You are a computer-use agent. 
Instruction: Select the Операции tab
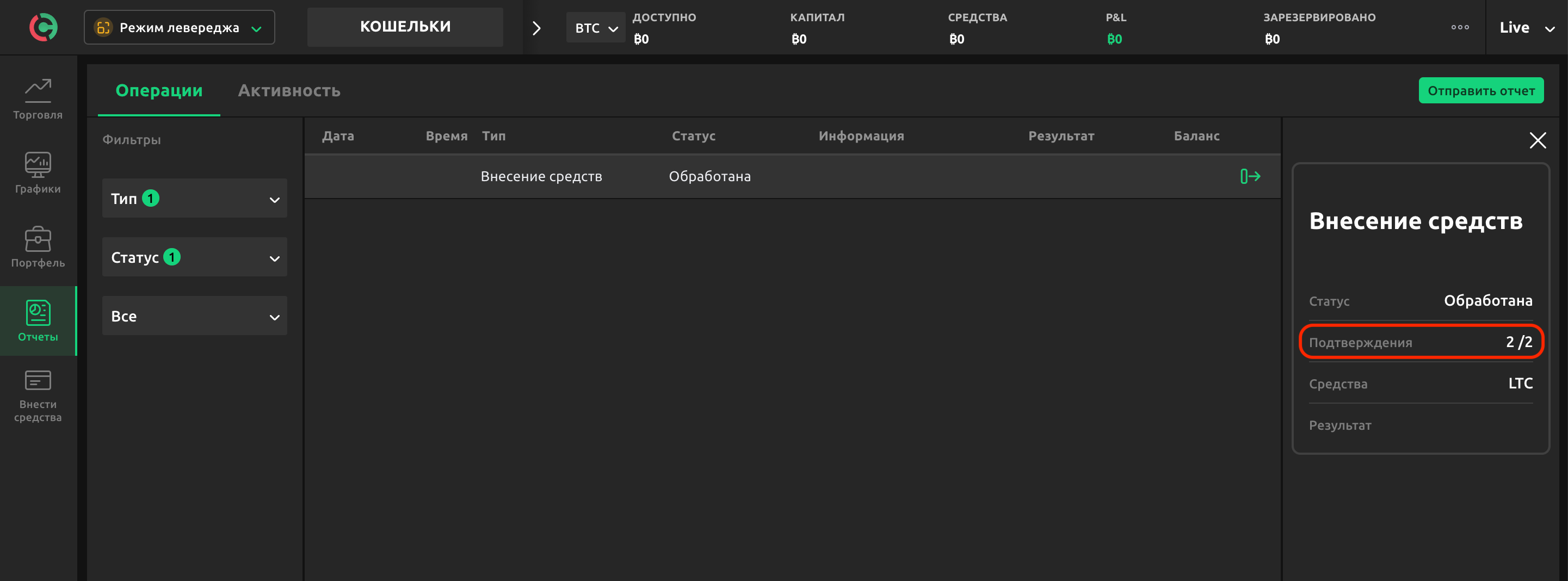tap(159, 90)
